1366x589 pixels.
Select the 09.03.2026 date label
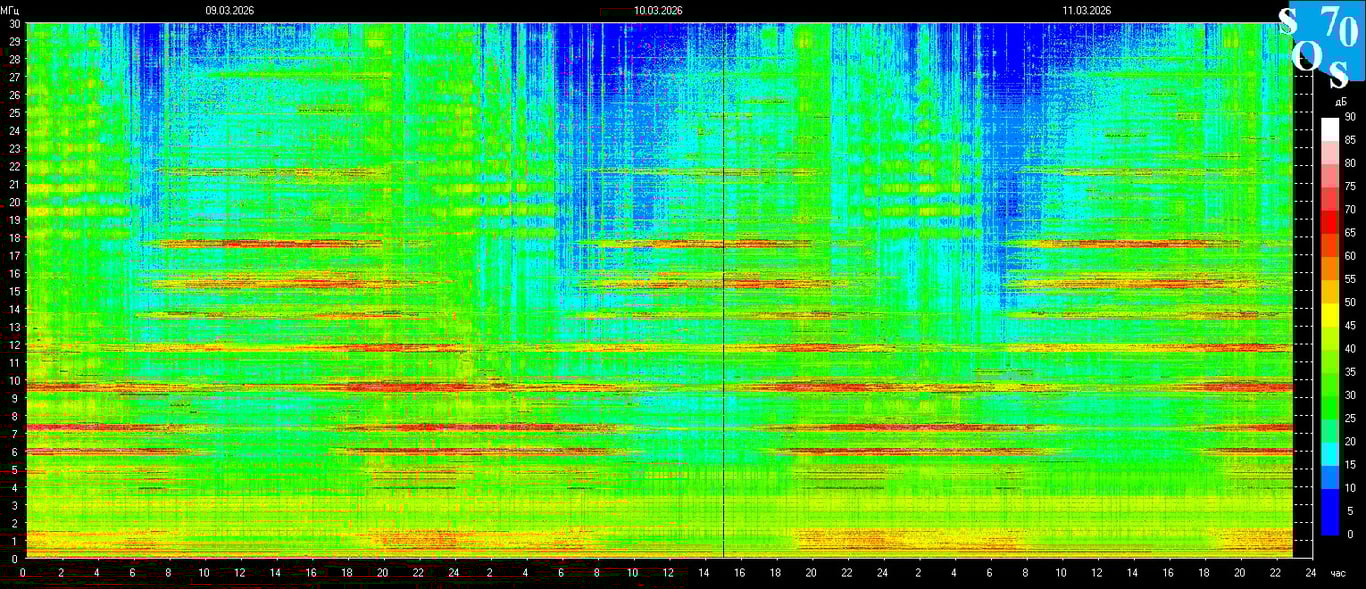(x=229, y=10)
